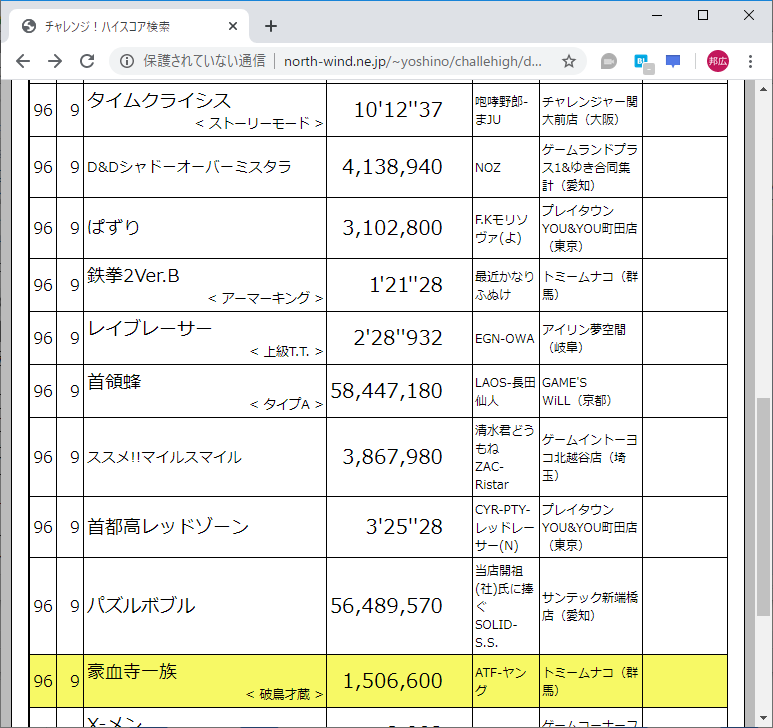Open the 邦広 profile avatar
This screenshot has height=728, width=773.
click(717, 61)
